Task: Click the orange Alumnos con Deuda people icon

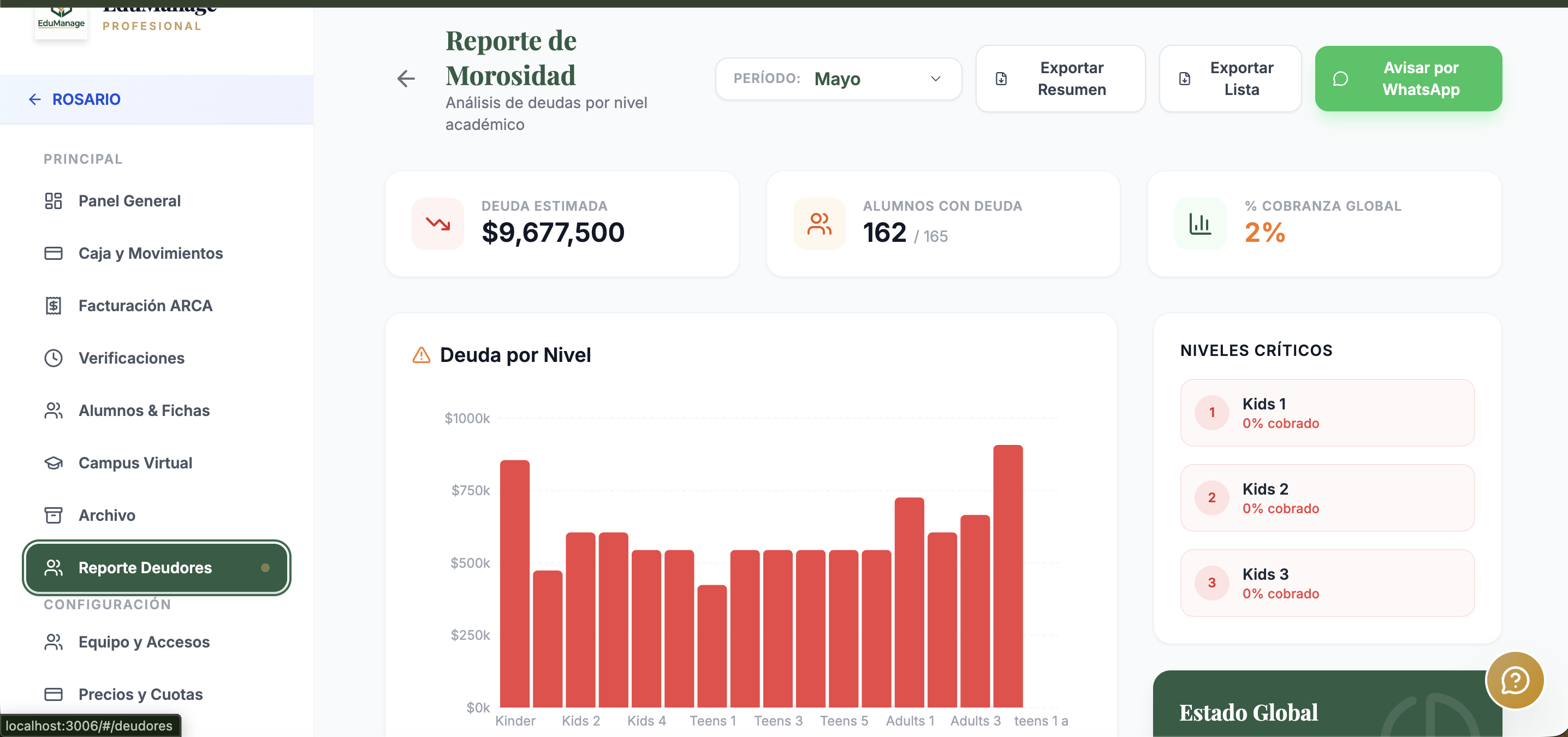Action: [819, 223]
